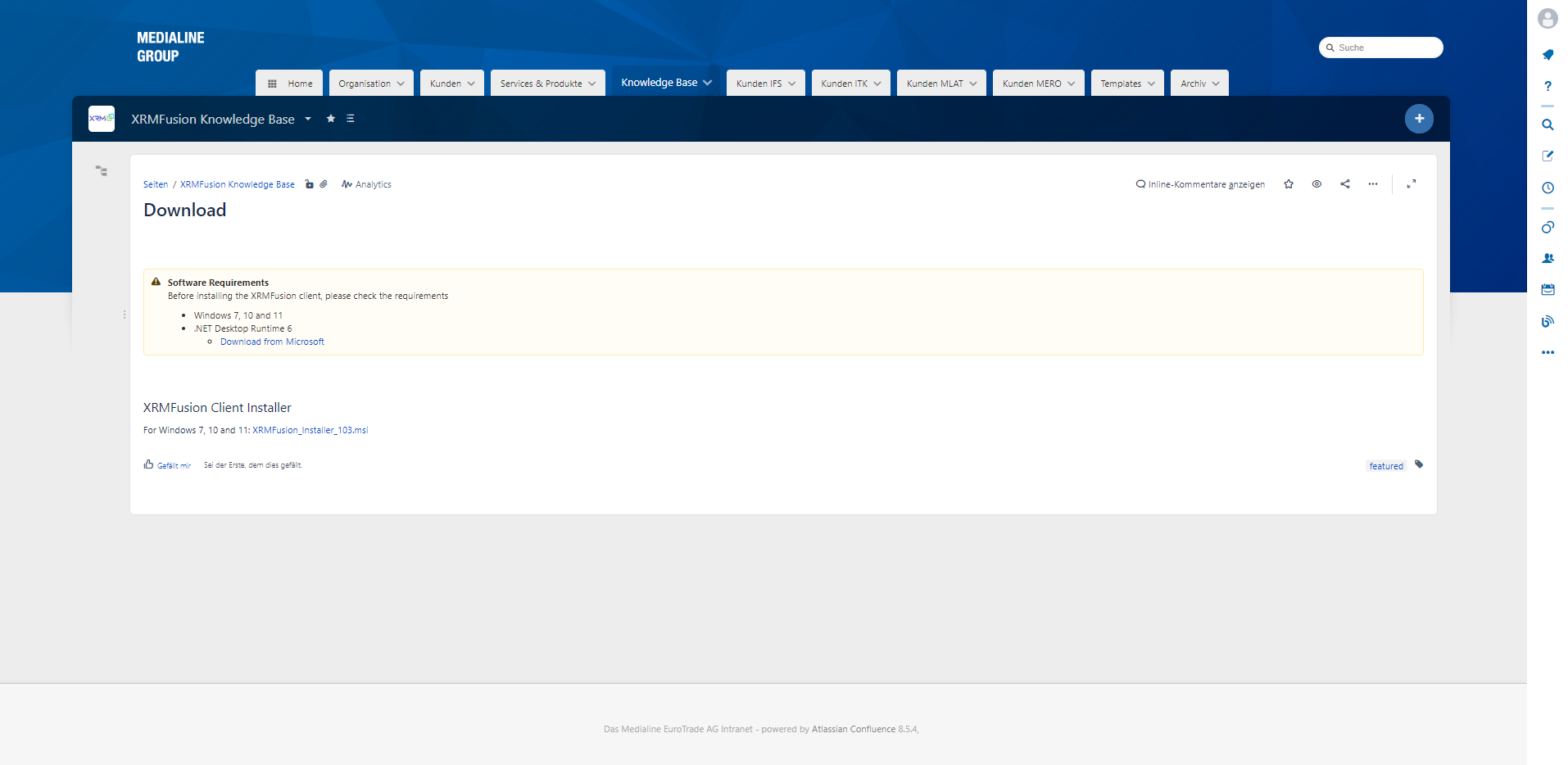This screenshot has width=1568, height=765.
Task: Click the attachments paperclip icon
Action: click(324, 184)
